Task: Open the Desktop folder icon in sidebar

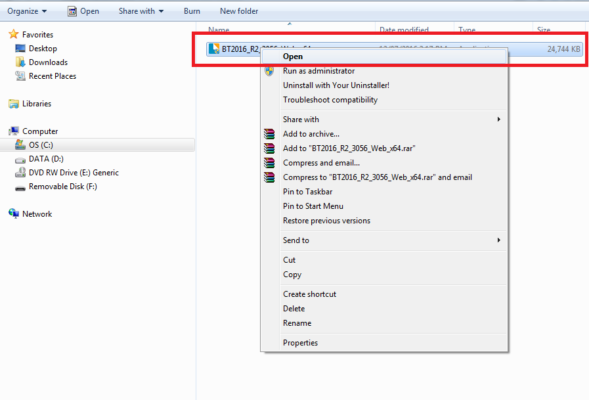Action: (20, 48)
